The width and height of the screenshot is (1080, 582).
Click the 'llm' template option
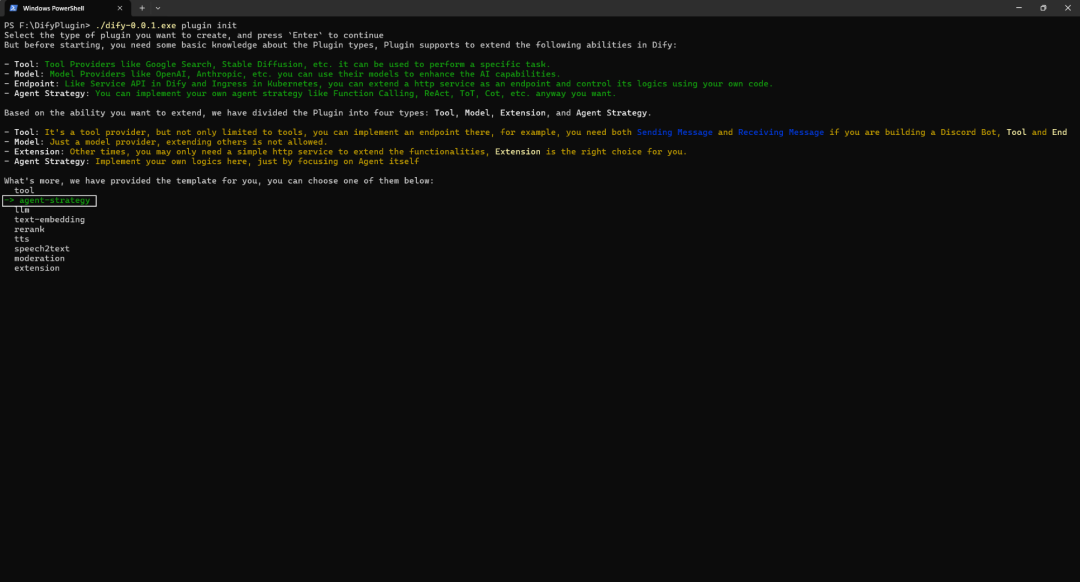(22, 210)
